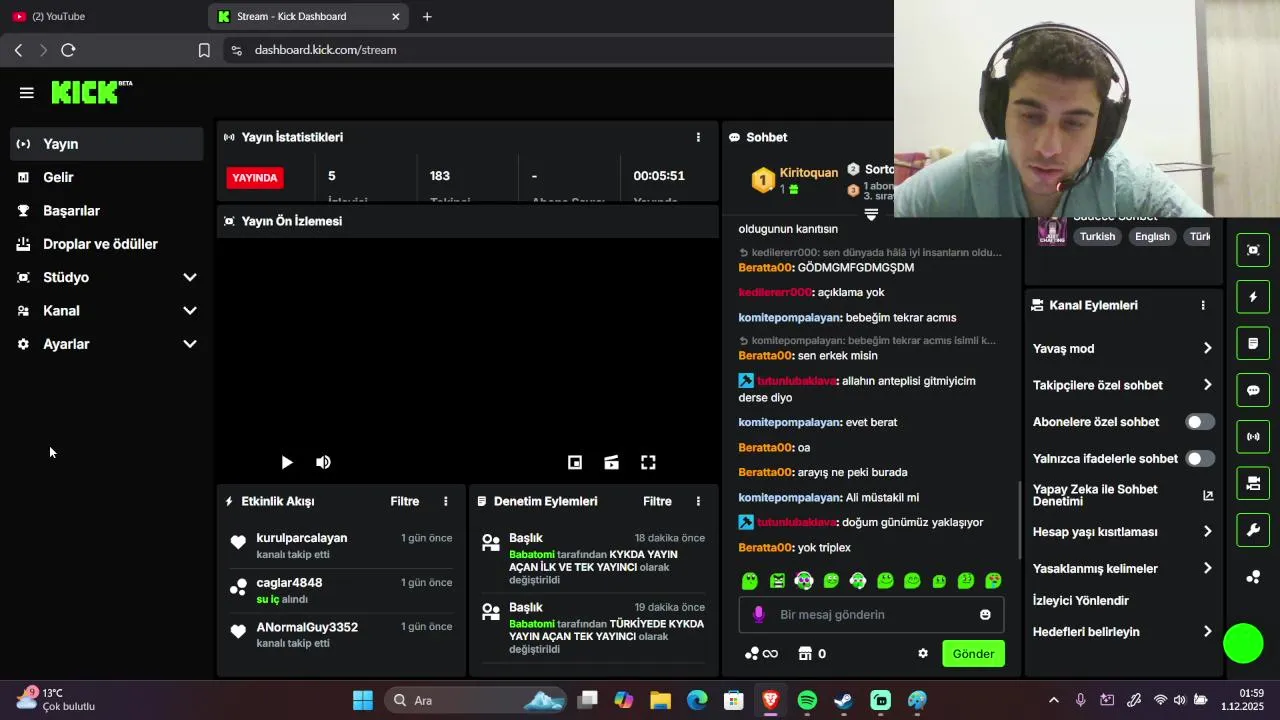Switch to the YouTube browser tab
This screenshot has width=1280, height=720.
pos(102,16)
